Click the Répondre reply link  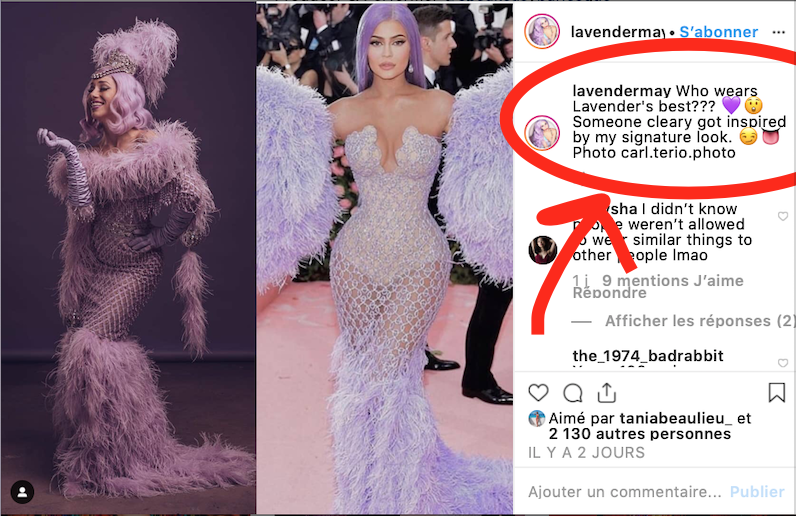coord(610,293)
